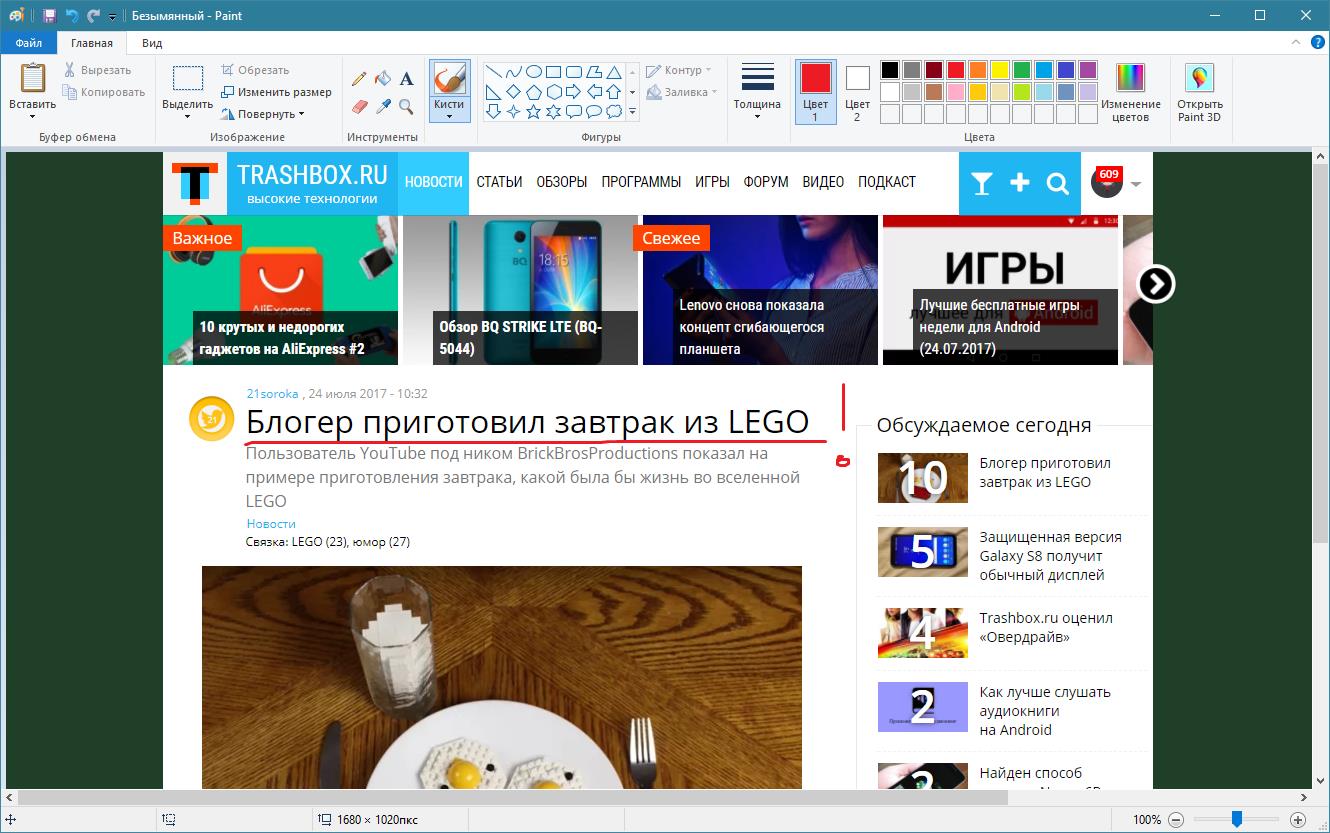Click the Обрезать crop button

point(255,70)
